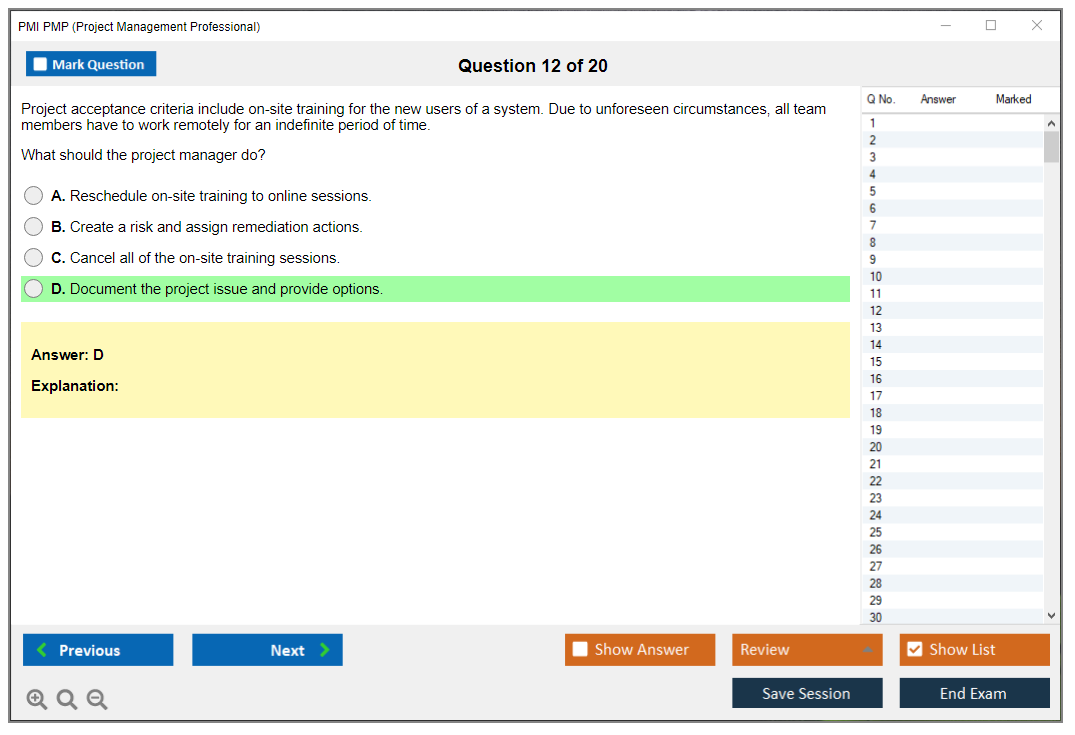Image resolution: width=1075 pixels, height=735 pixels.
Task: Enable the Show Answer checkbox
Action: coord(580,650)
